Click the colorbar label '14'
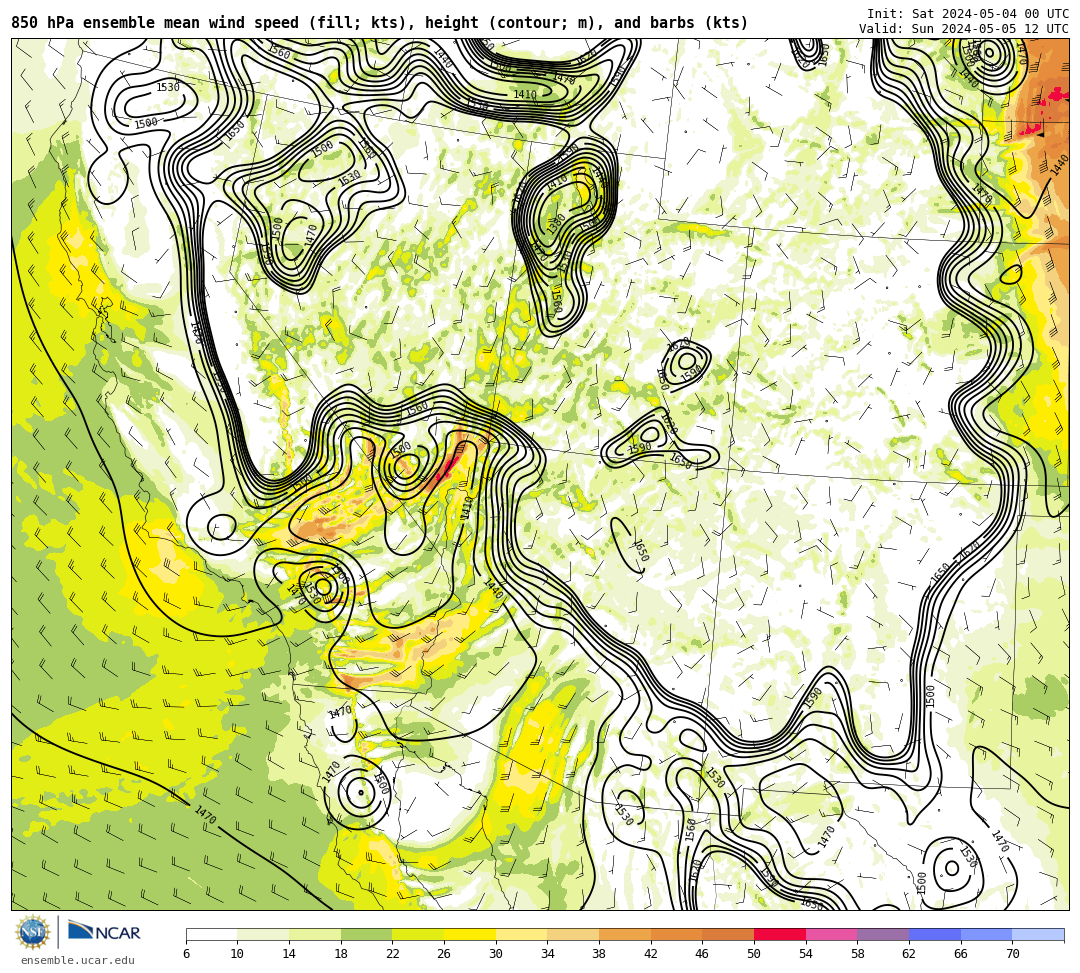The width and height of the screenshot is (1080, 973). tap(289, 954)
